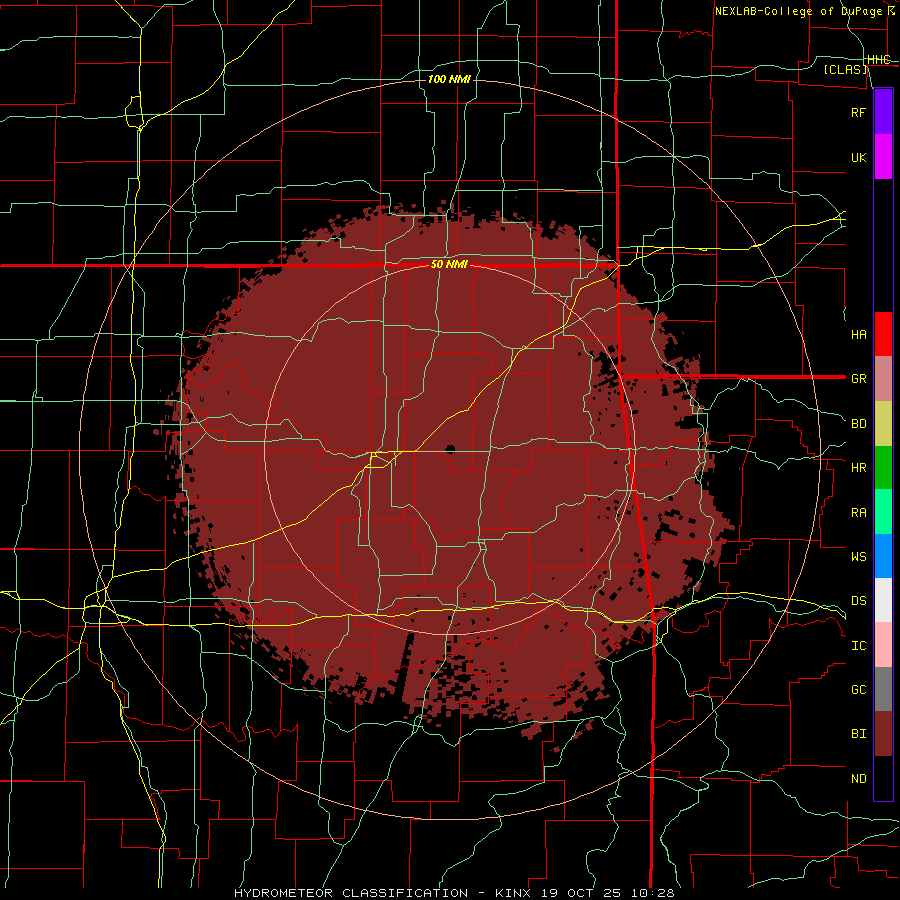Click the 50 NMI range ring label
The height and width of the screenshot is (900, 900).
point(449,265)
